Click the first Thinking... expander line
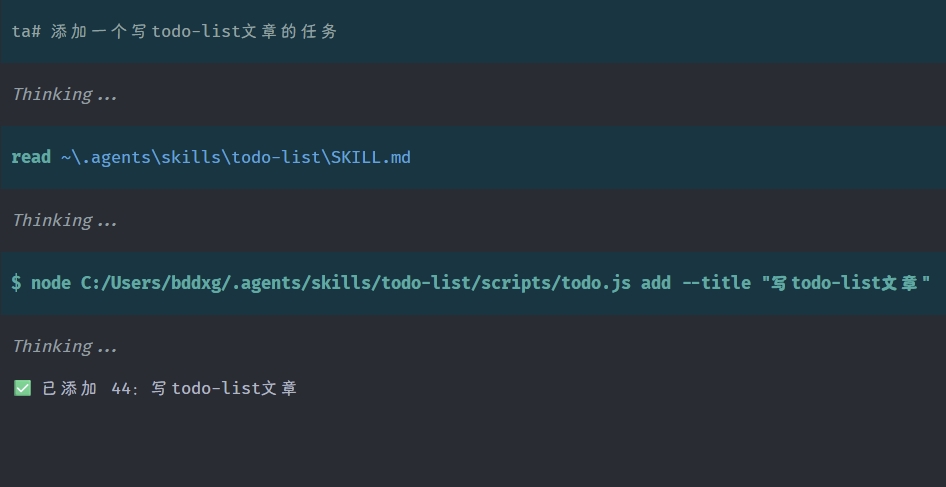Viewport: 946px width, 487px height. 65,95
